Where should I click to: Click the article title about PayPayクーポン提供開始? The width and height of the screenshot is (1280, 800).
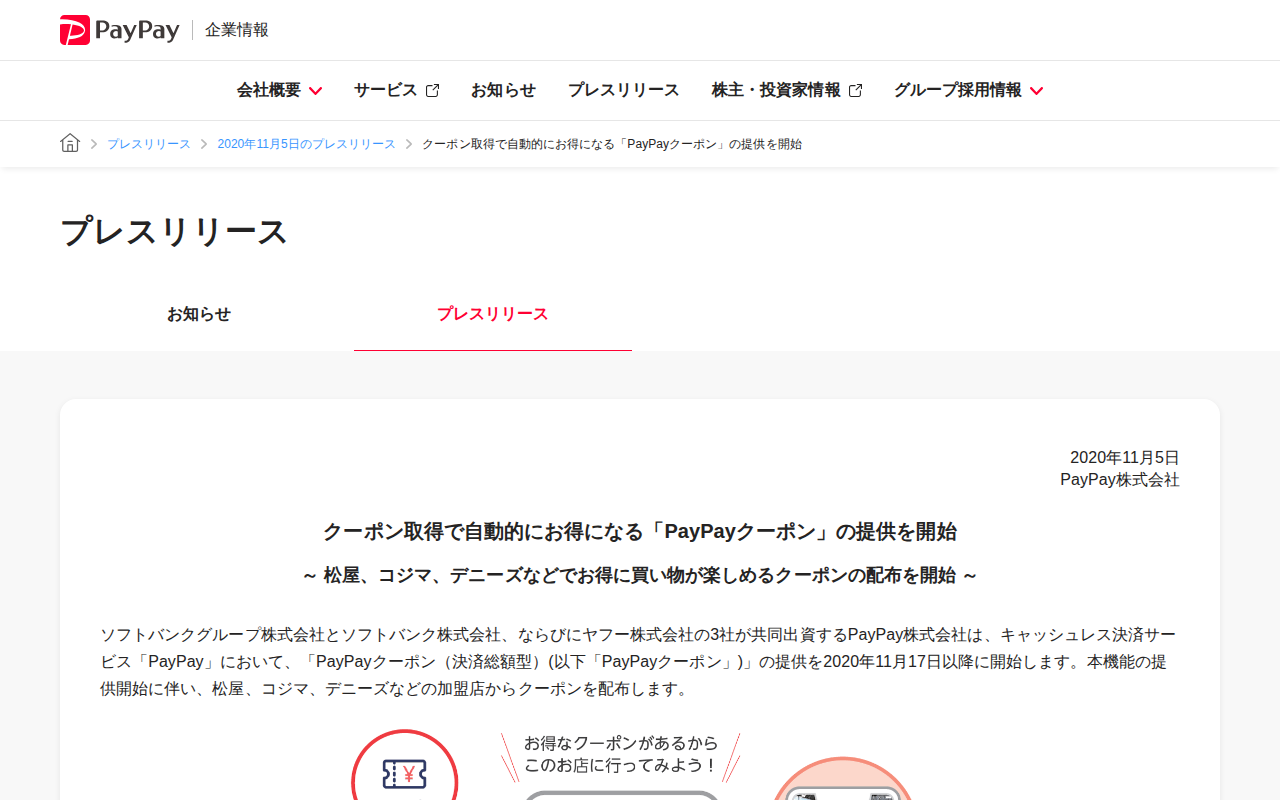[x=640, y=532]
